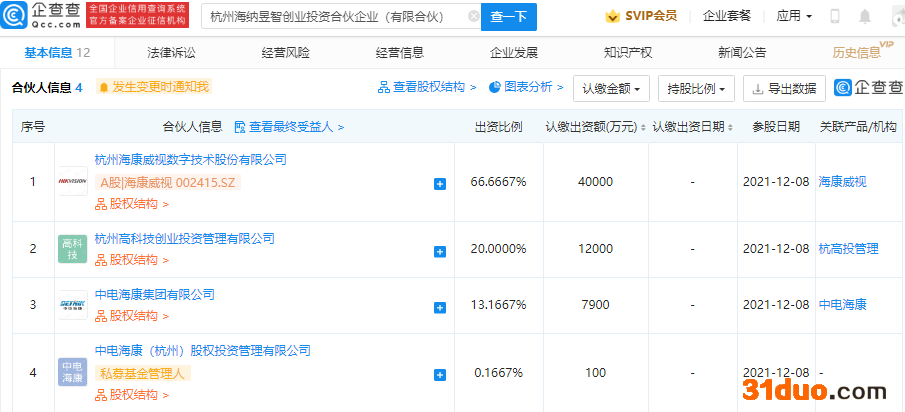
Task: Click the Hikvision company logo thumbnail
Action: pyautogui.click(x=73, y=181)
